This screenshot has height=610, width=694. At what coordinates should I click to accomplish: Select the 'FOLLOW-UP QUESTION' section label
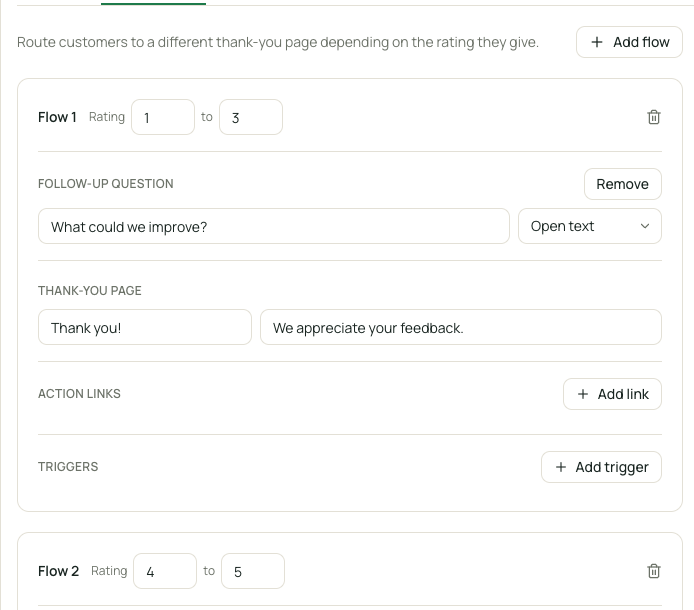[105, 184]
